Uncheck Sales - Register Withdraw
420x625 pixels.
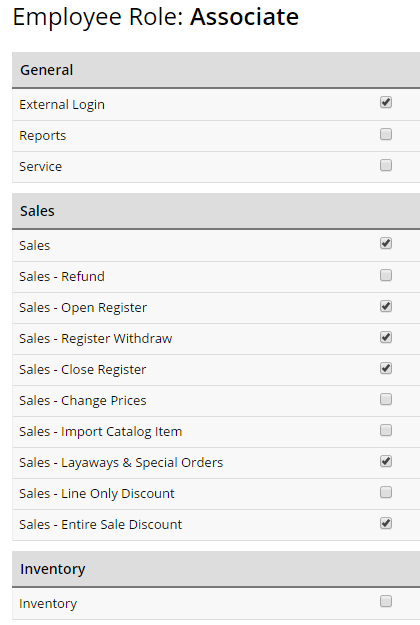tap(386, 337)
